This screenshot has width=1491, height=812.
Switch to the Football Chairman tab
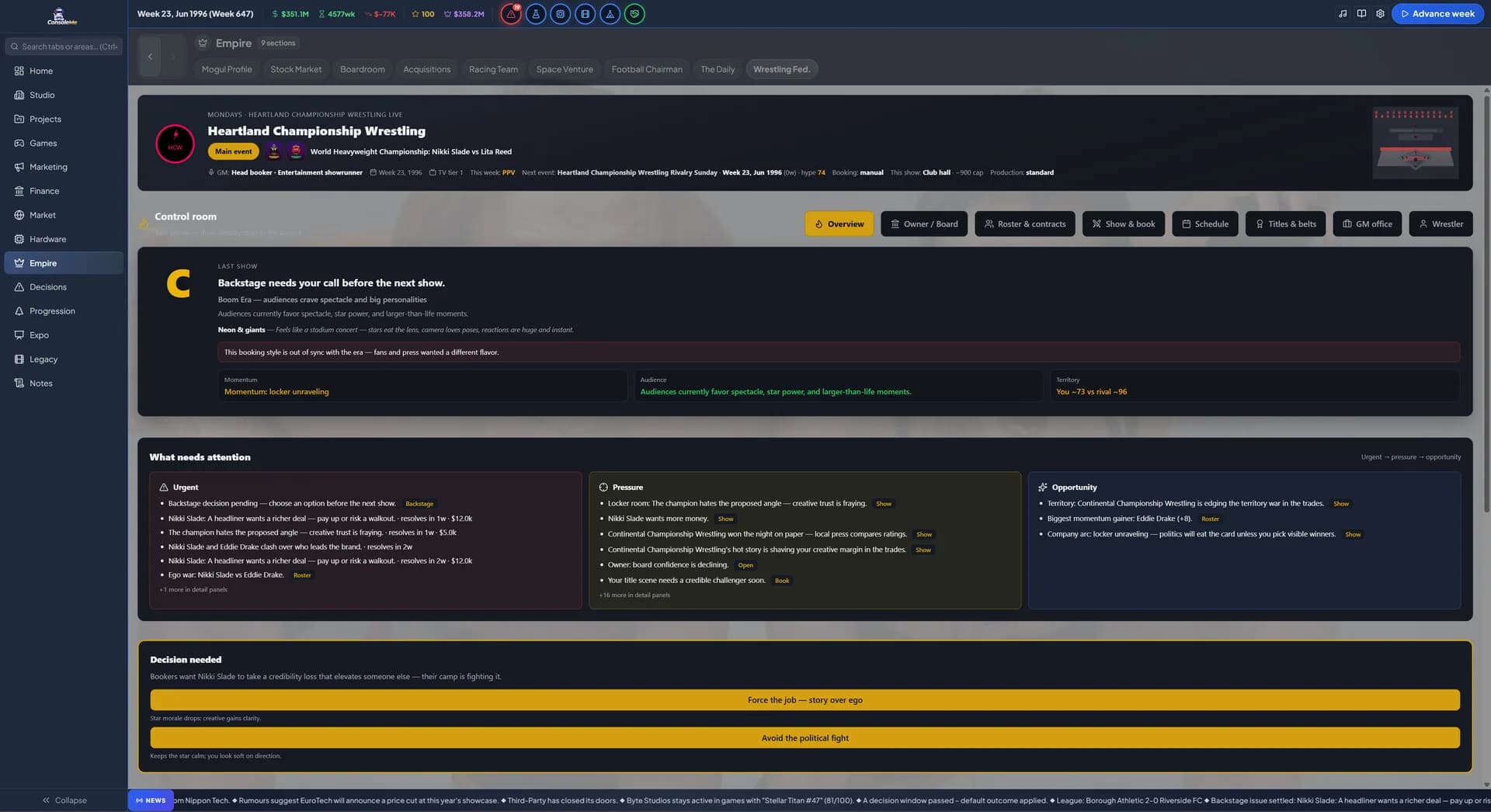[647, 69]
